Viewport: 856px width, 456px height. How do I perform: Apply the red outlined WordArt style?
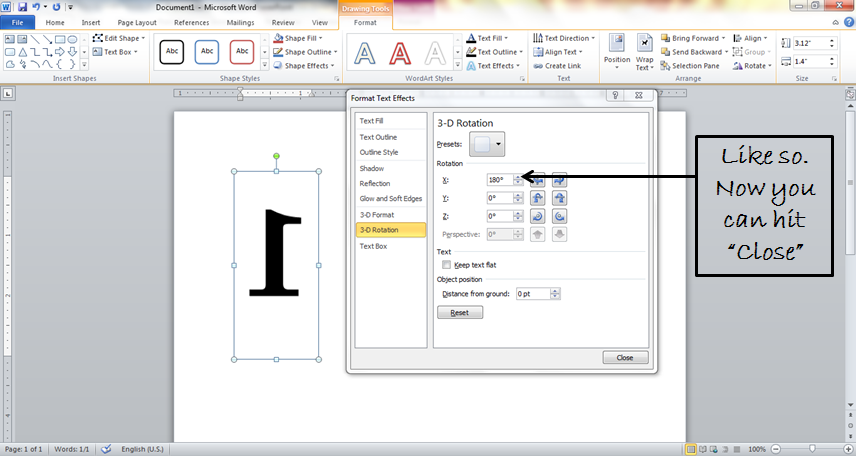point(399,52)
